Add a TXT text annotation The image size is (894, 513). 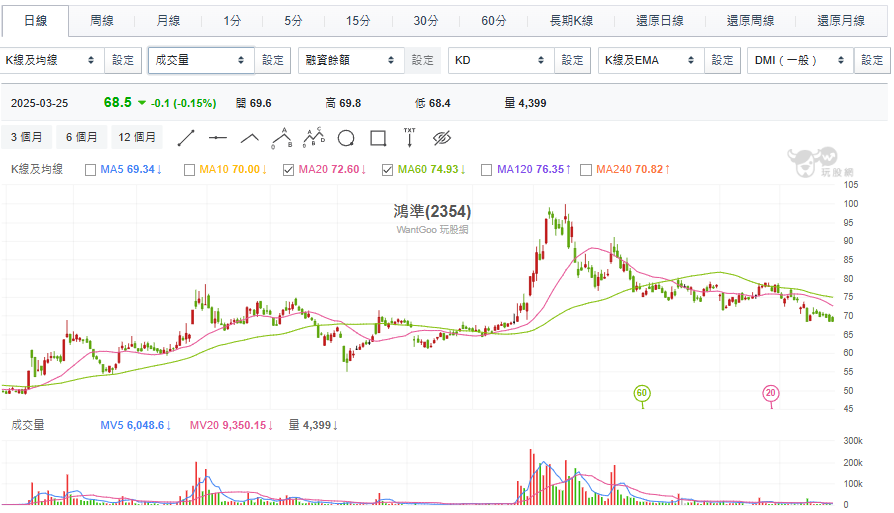point(409,137)
